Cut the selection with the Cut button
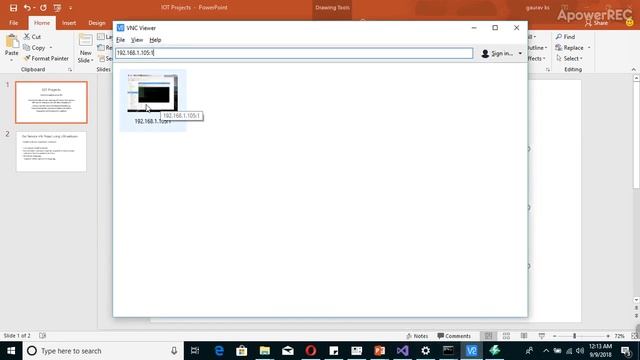This screenshot has width=640, height=360. [32, 37]
